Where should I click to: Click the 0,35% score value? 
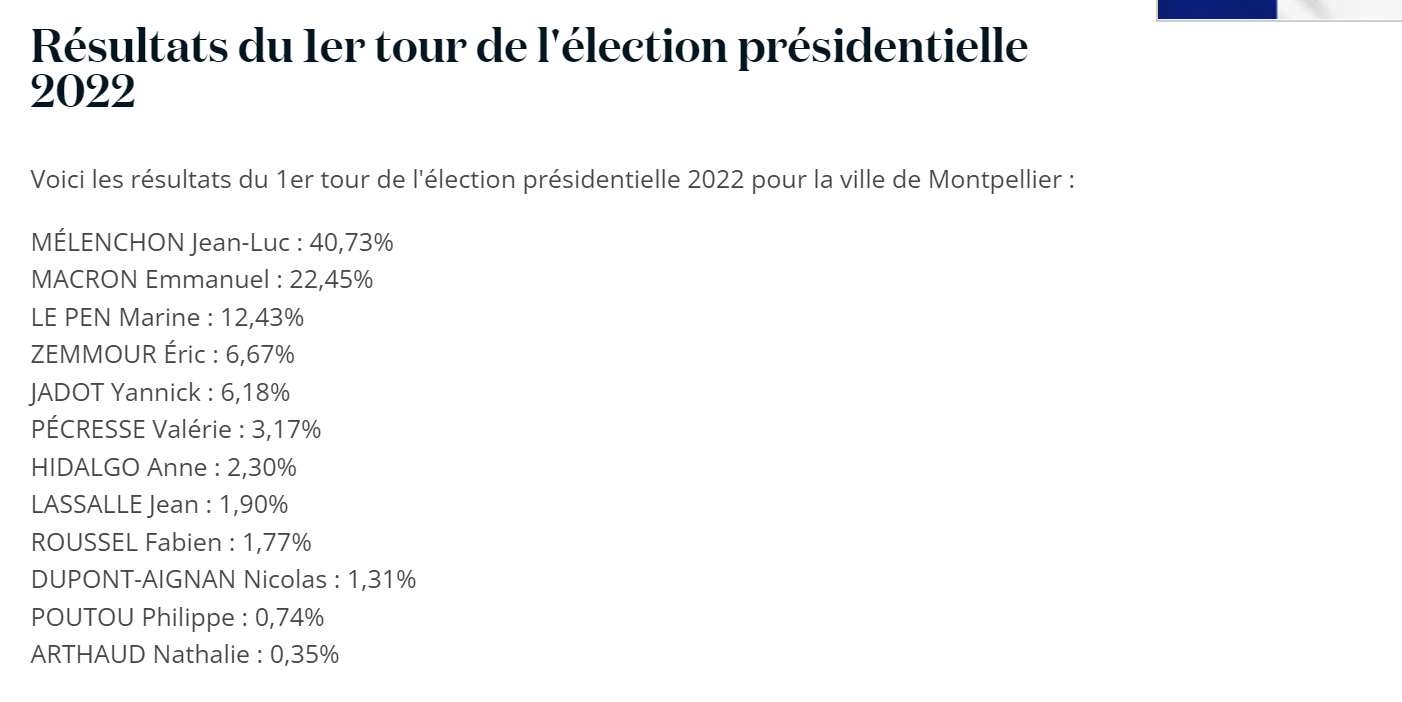pos(304,655)
